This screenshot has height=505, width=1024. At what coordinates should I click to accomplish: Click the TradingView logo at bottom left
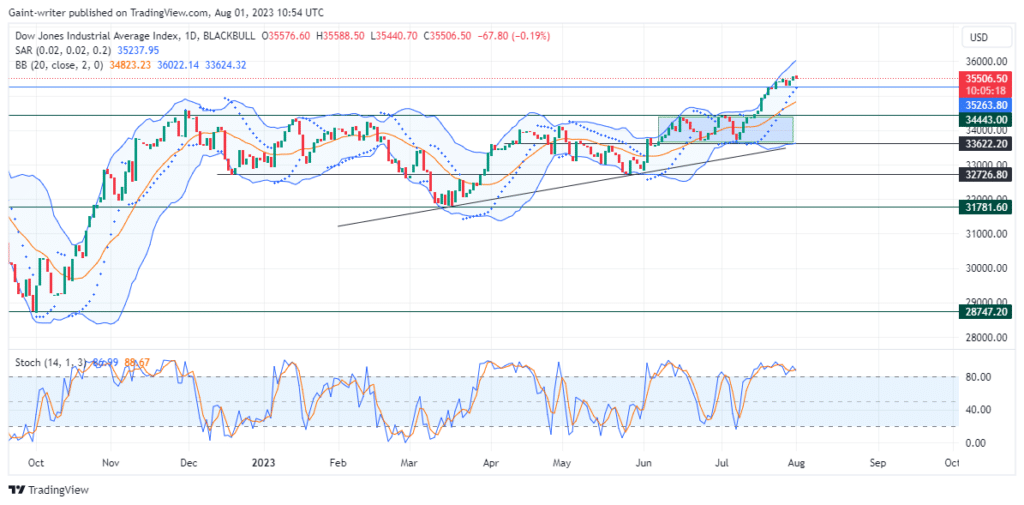click(48, 489)
